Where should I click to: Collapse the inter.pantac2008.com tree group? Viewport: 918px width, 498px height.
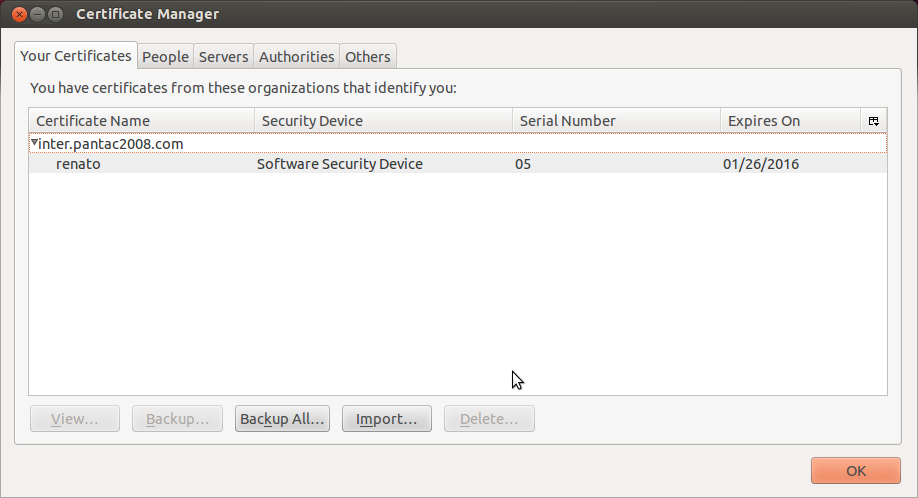34,143
